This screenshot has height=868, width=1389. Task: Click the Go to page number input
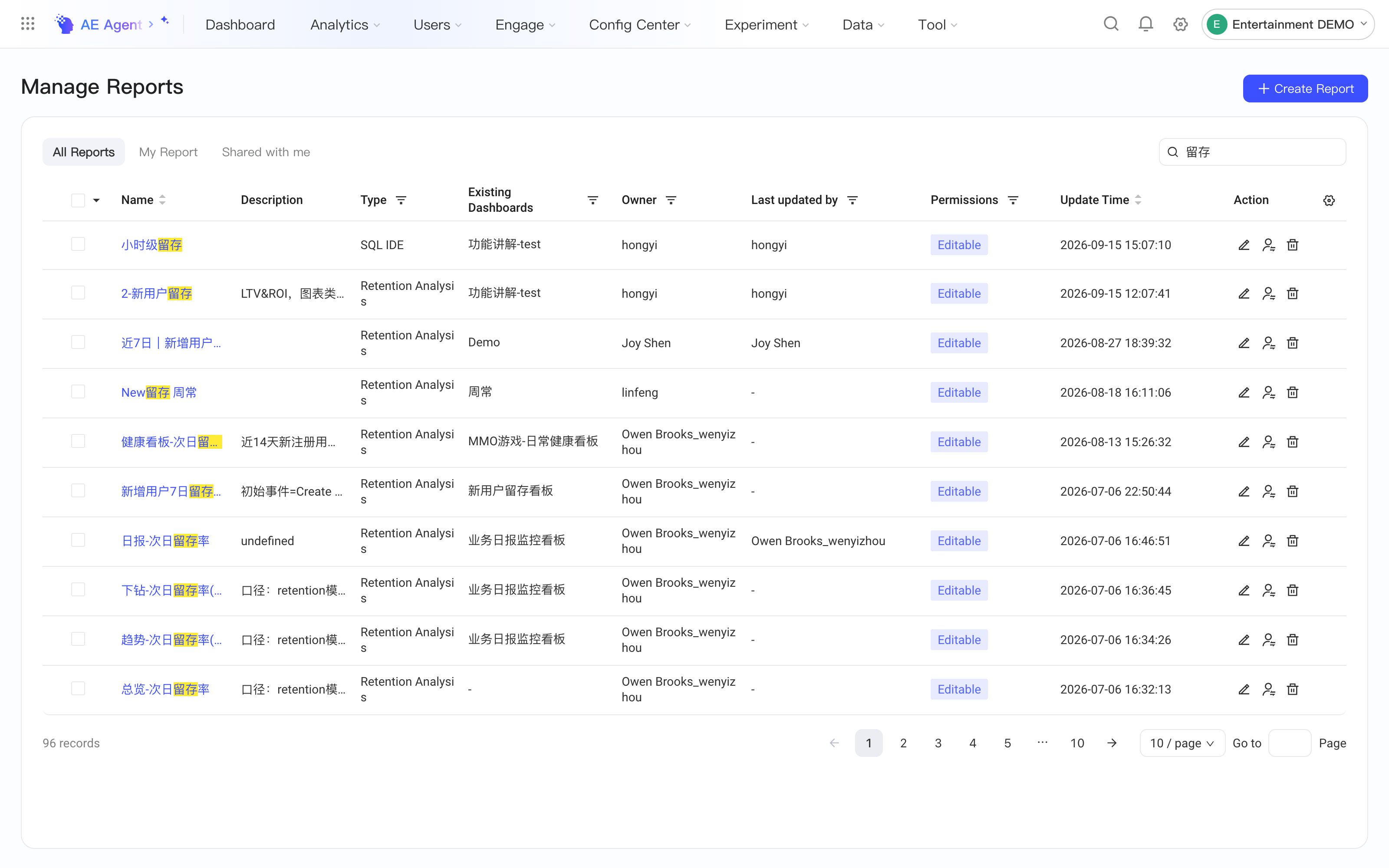(x=1290, y=743)
